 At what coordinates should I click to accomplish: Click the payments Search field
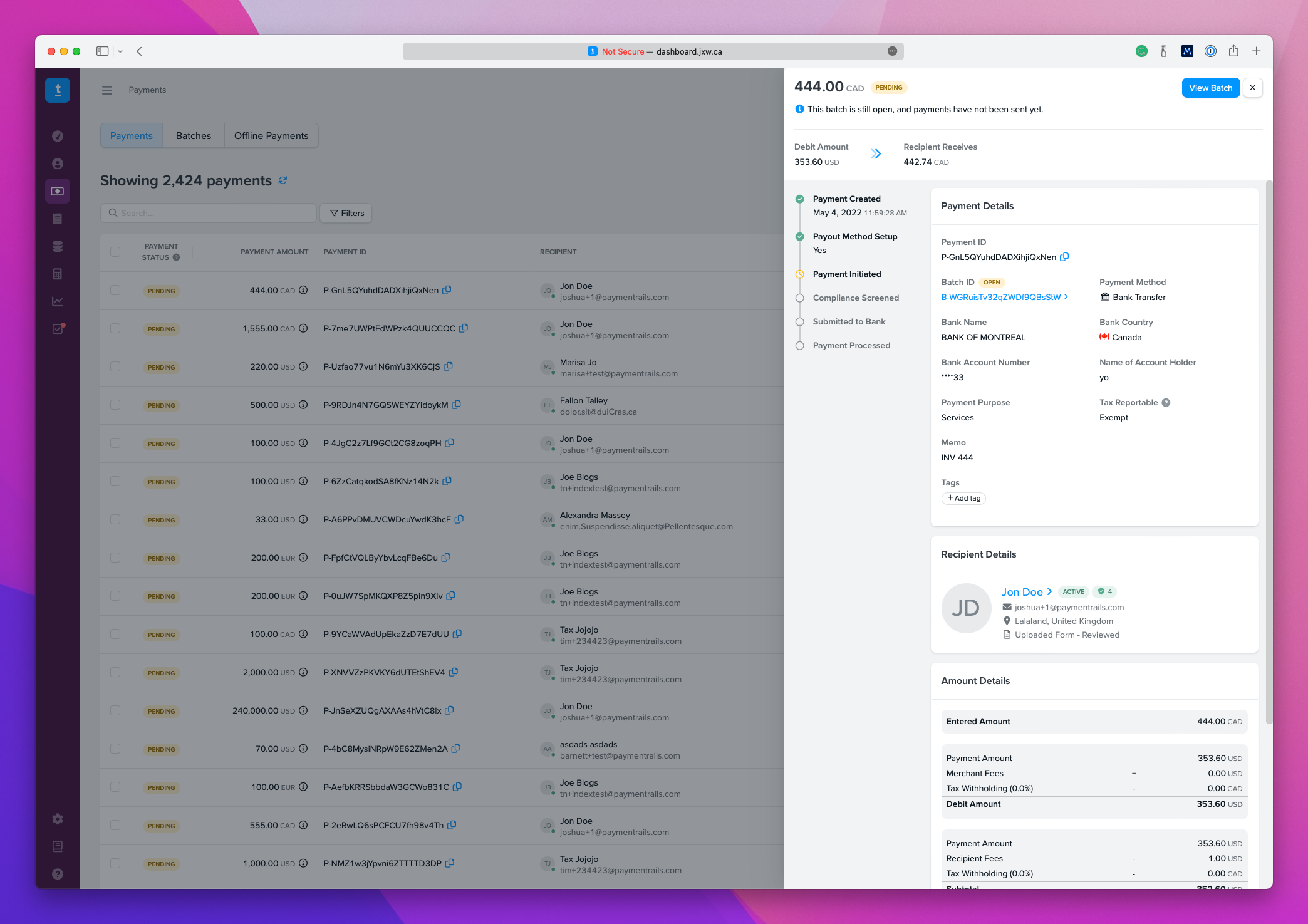coord(209,213)
